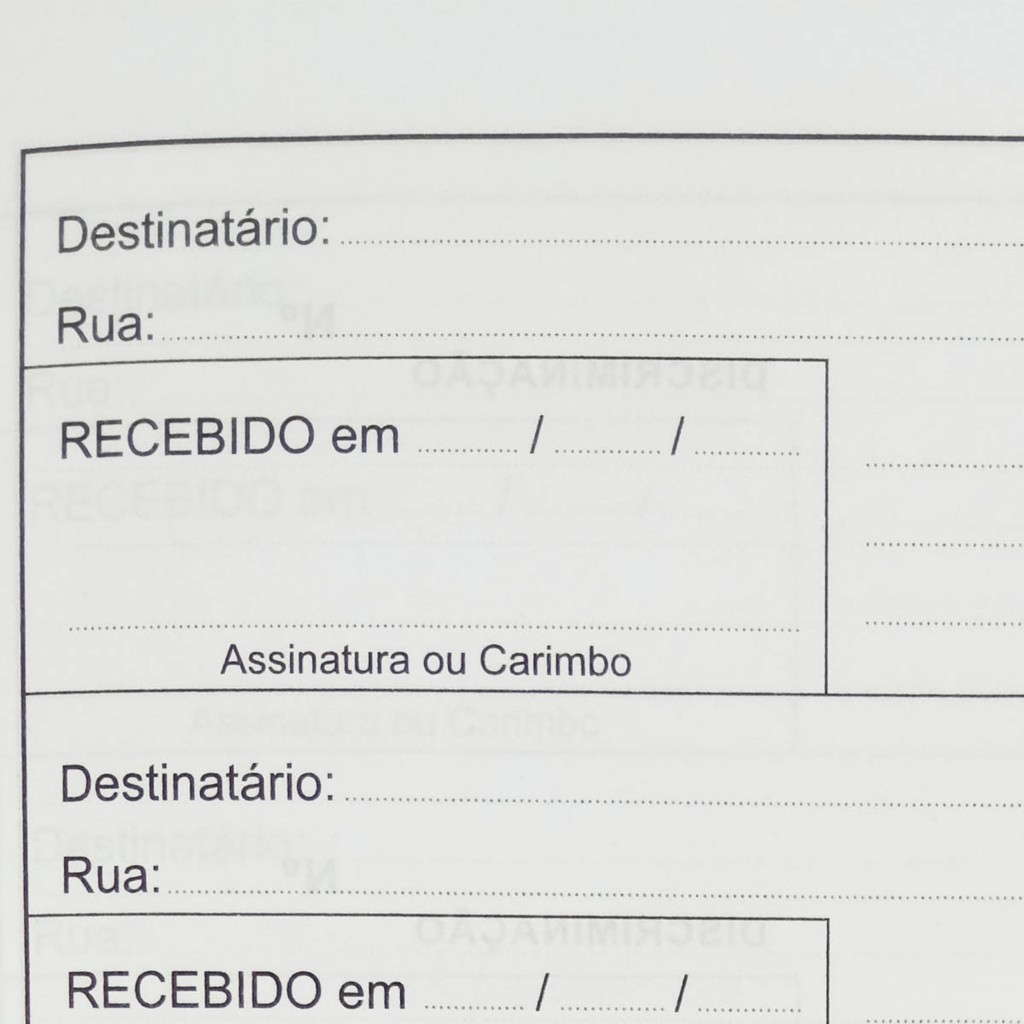Click the Assinatura ou Carimbo caption
Viewport: 1024px width, 1024px height.
pyautogui.click(x=426, y=661)
